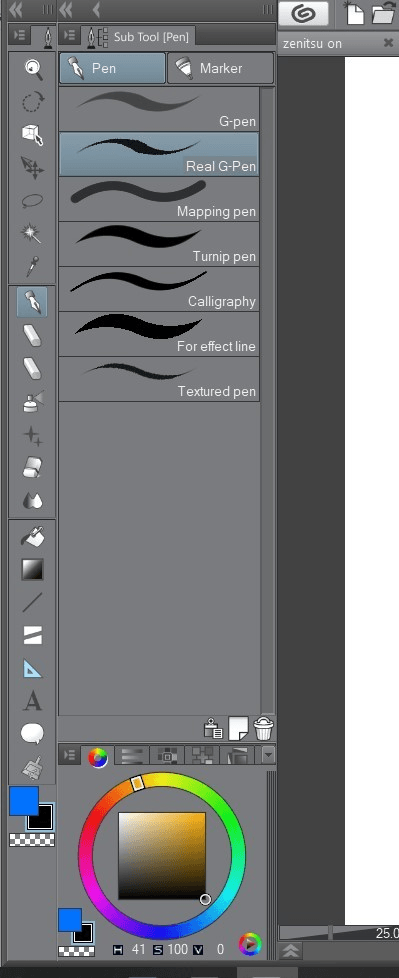Pick the Eyedropper tool
Viewport: 399px width, 978px height.
pos(32,266)
